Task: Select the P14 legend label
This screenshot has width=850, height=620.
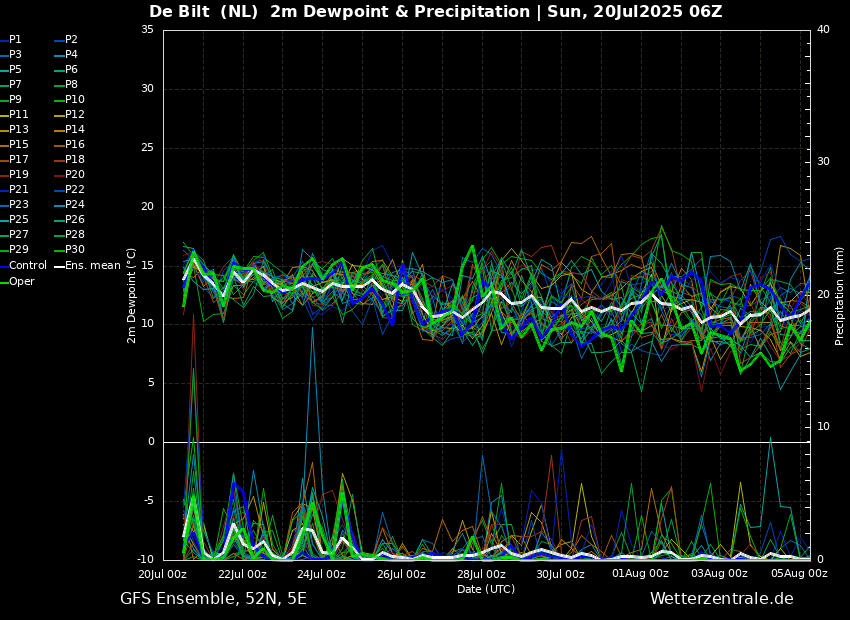Action: [74, 130]
